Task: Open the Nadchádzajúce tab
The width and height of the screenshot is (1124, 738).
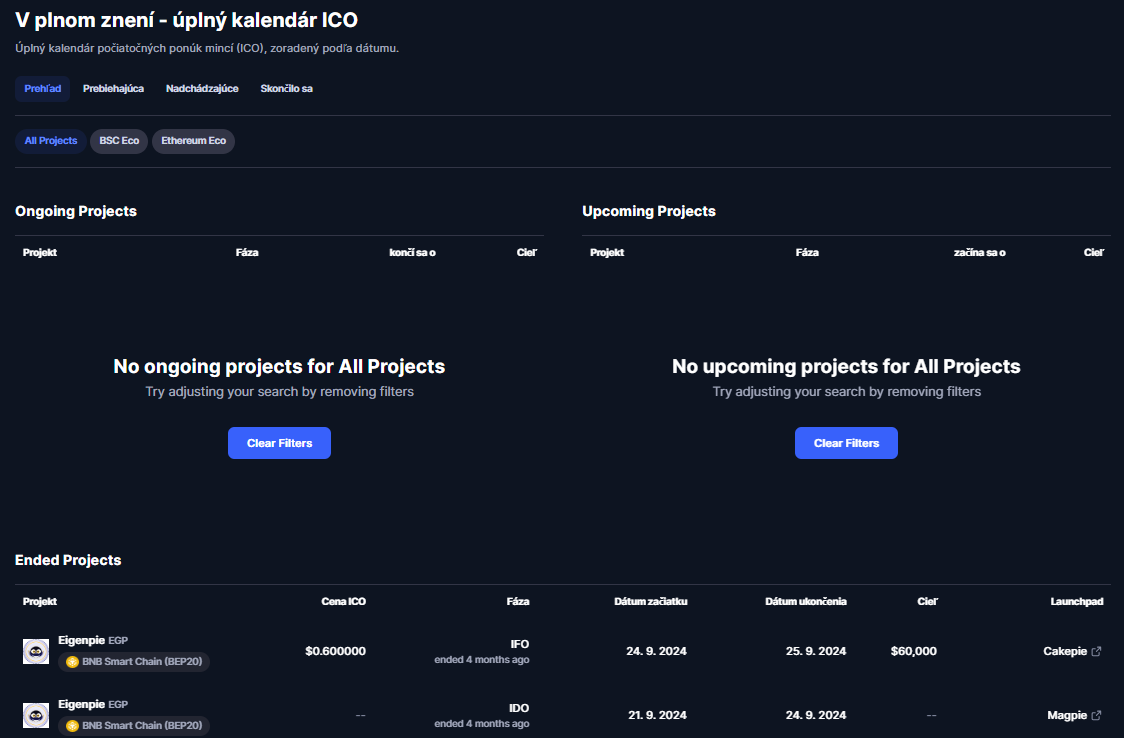Action: [x=202, y=89]
